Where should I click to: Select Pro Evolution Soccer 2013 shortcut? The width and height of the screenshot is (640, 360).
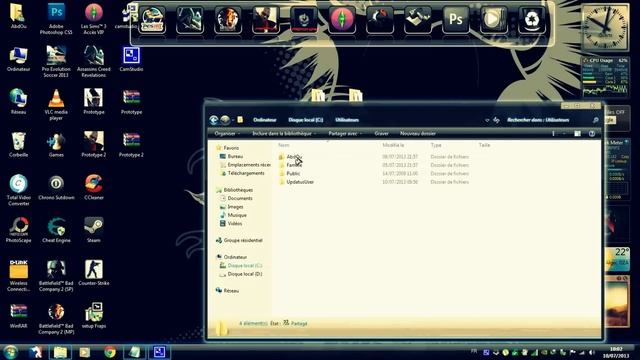(56, 62)
